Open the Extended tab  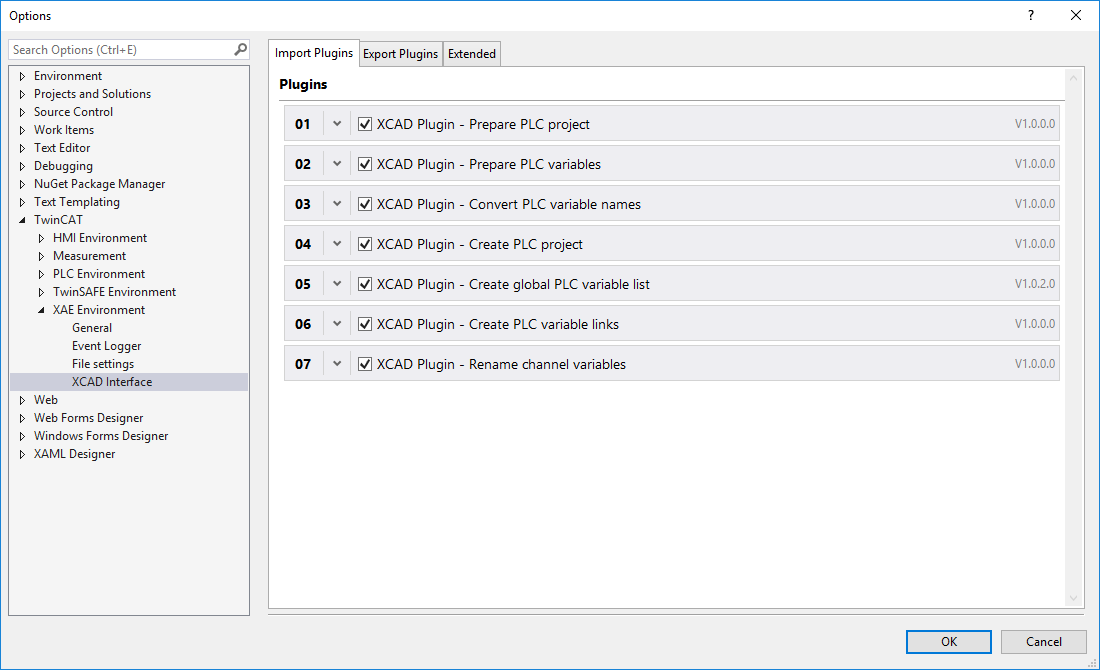[x=472, y=54]
